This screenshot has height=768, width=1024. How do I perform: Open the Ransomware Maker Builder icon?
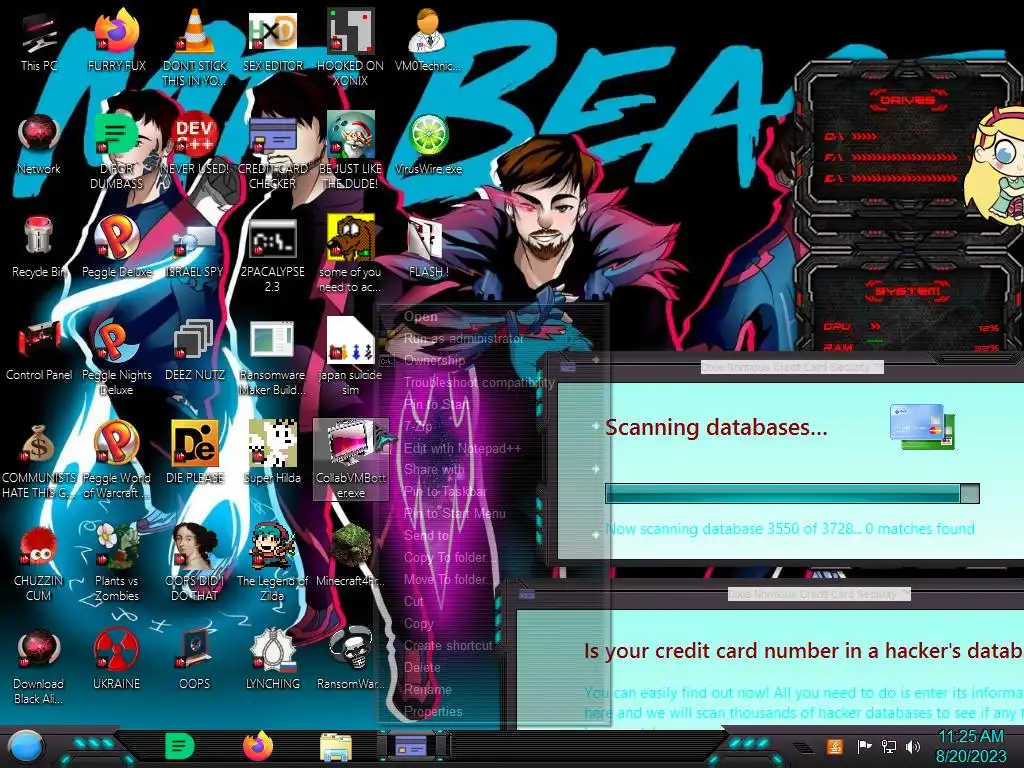tap(272, 358)
